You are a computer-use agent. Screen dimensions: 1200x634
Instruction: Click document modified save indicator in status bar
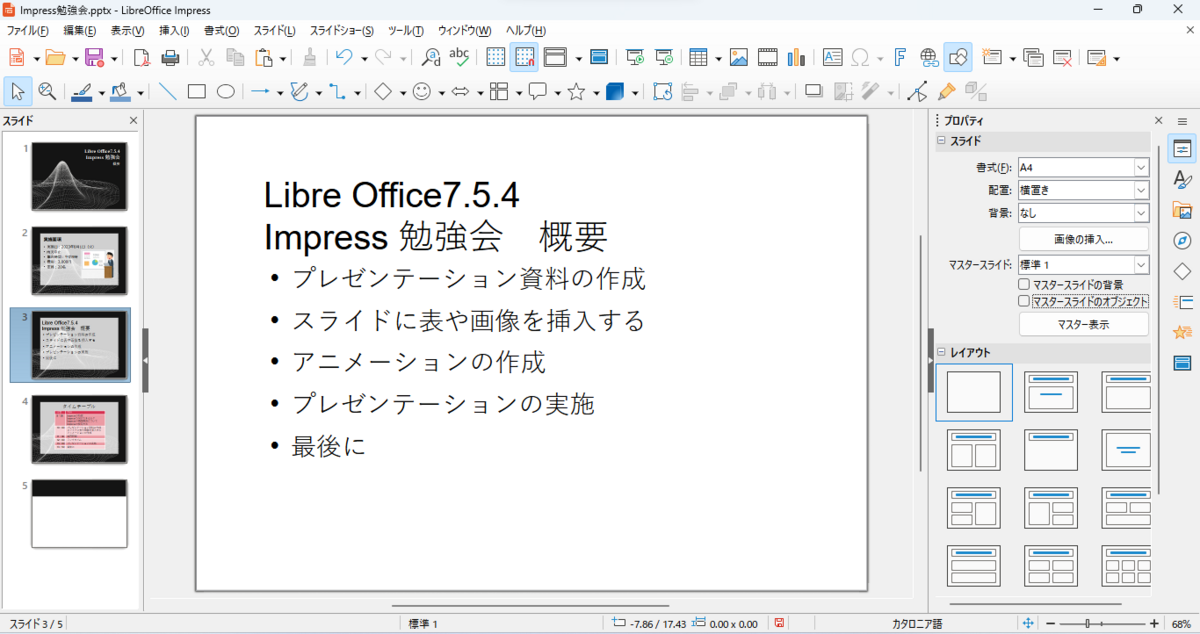coord(779,624)
